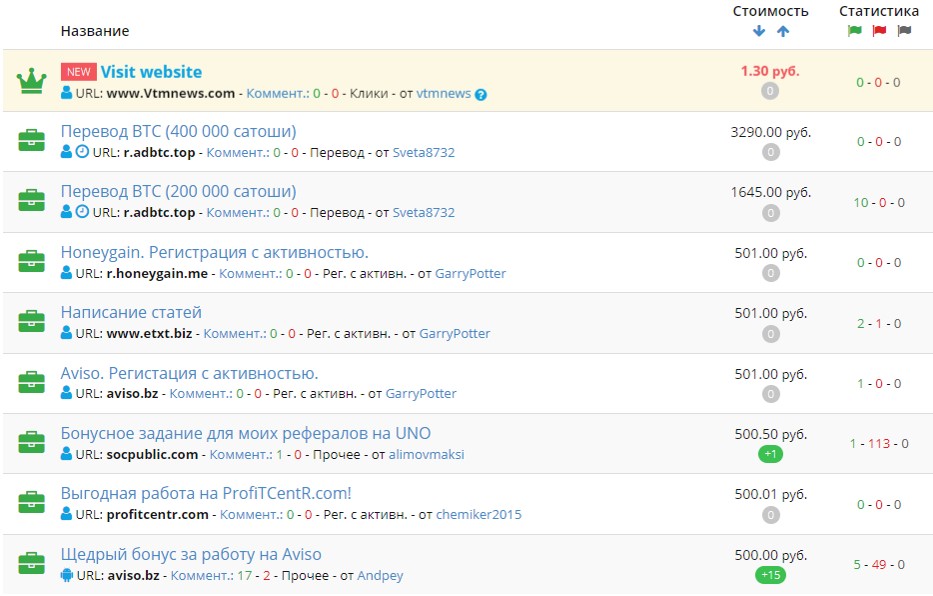Click the statistics value 2 - 1 - 0
This screenshot has height=596, width=933.
[x=879, y=324]
